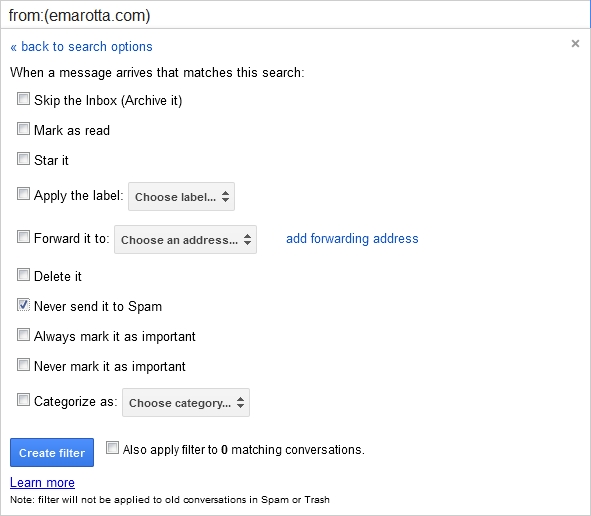
Task: Tick the Categorize as checkbox
Action: [x=23, y=400]
